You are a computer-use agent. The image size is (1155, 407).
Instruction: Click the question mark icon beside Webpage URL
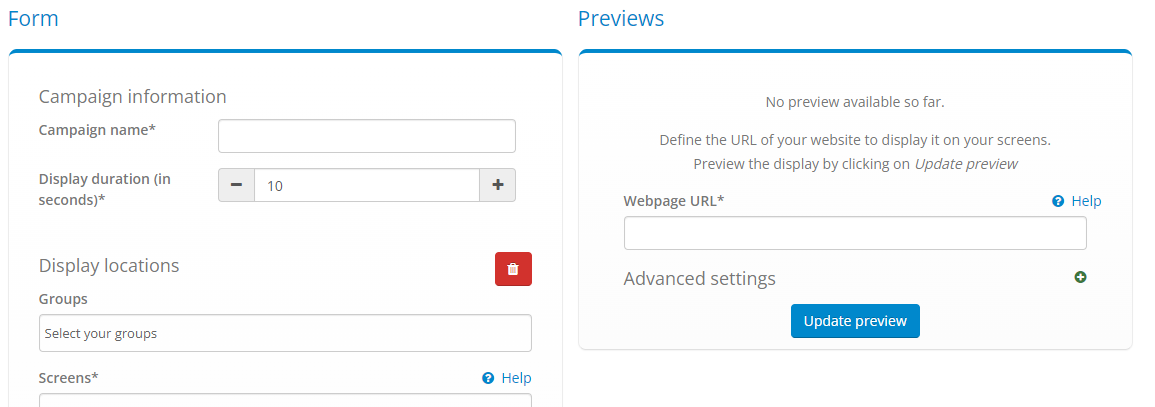tap(1058, 201)
